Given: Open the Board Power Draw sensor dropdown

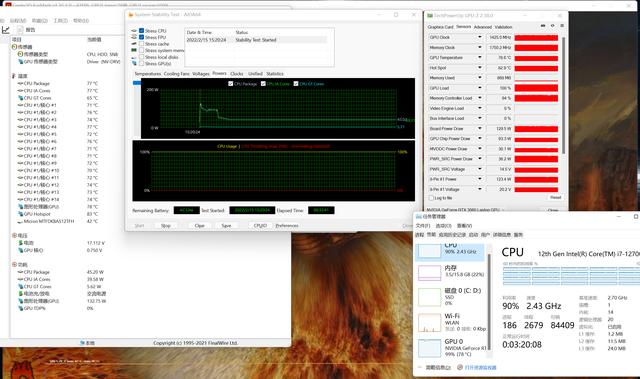Looking at the screenshot, I should tap(480, 128).
